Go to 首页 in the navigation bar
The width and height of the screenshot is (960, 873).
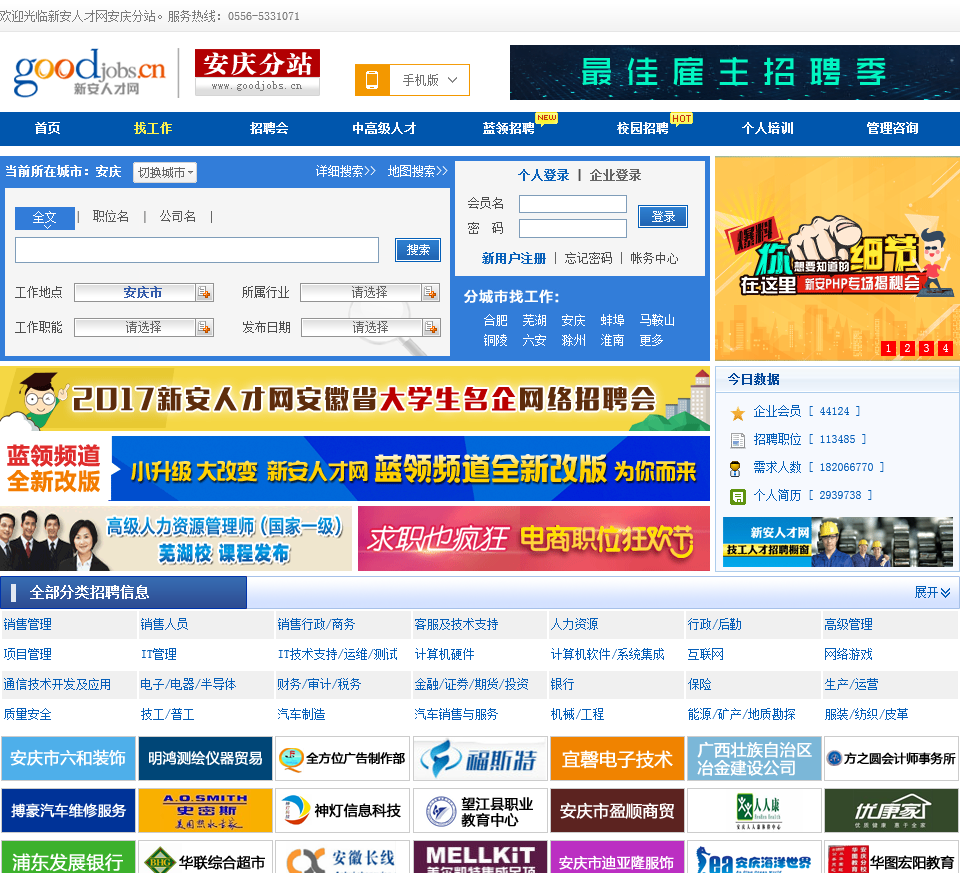[x=47, y=129]
